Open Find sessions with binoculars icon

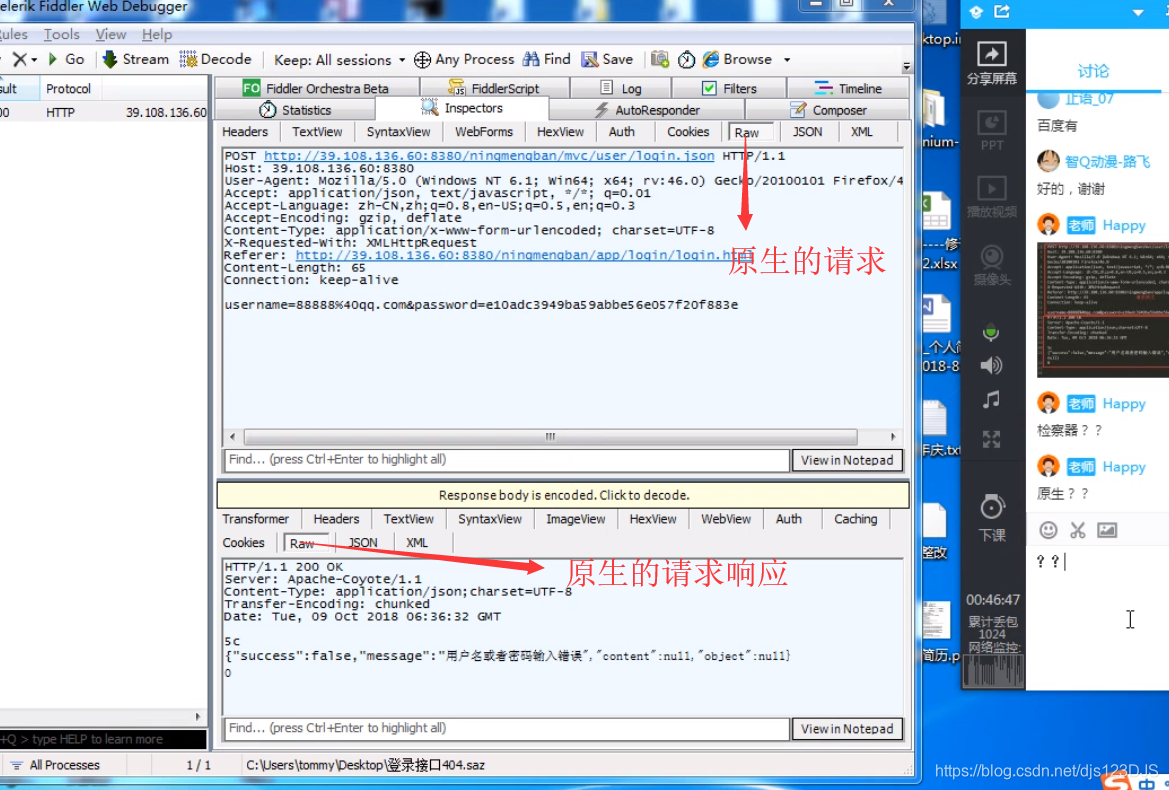click(531, 59)
